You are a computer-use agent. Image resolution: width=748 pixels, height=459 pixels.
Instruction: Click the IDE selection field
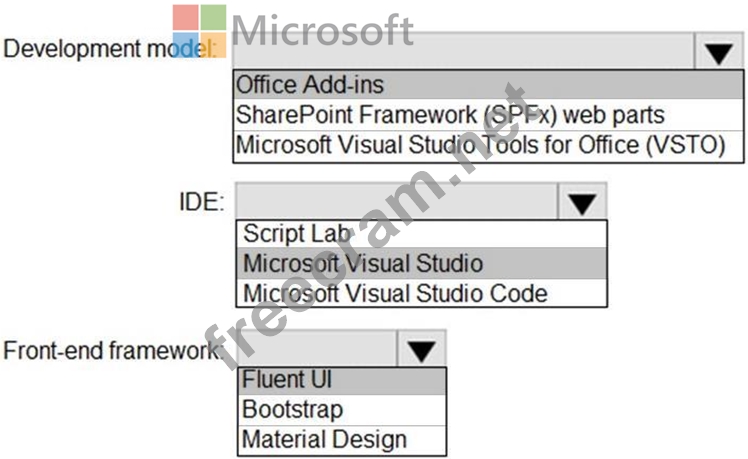[x=397, y=201]
